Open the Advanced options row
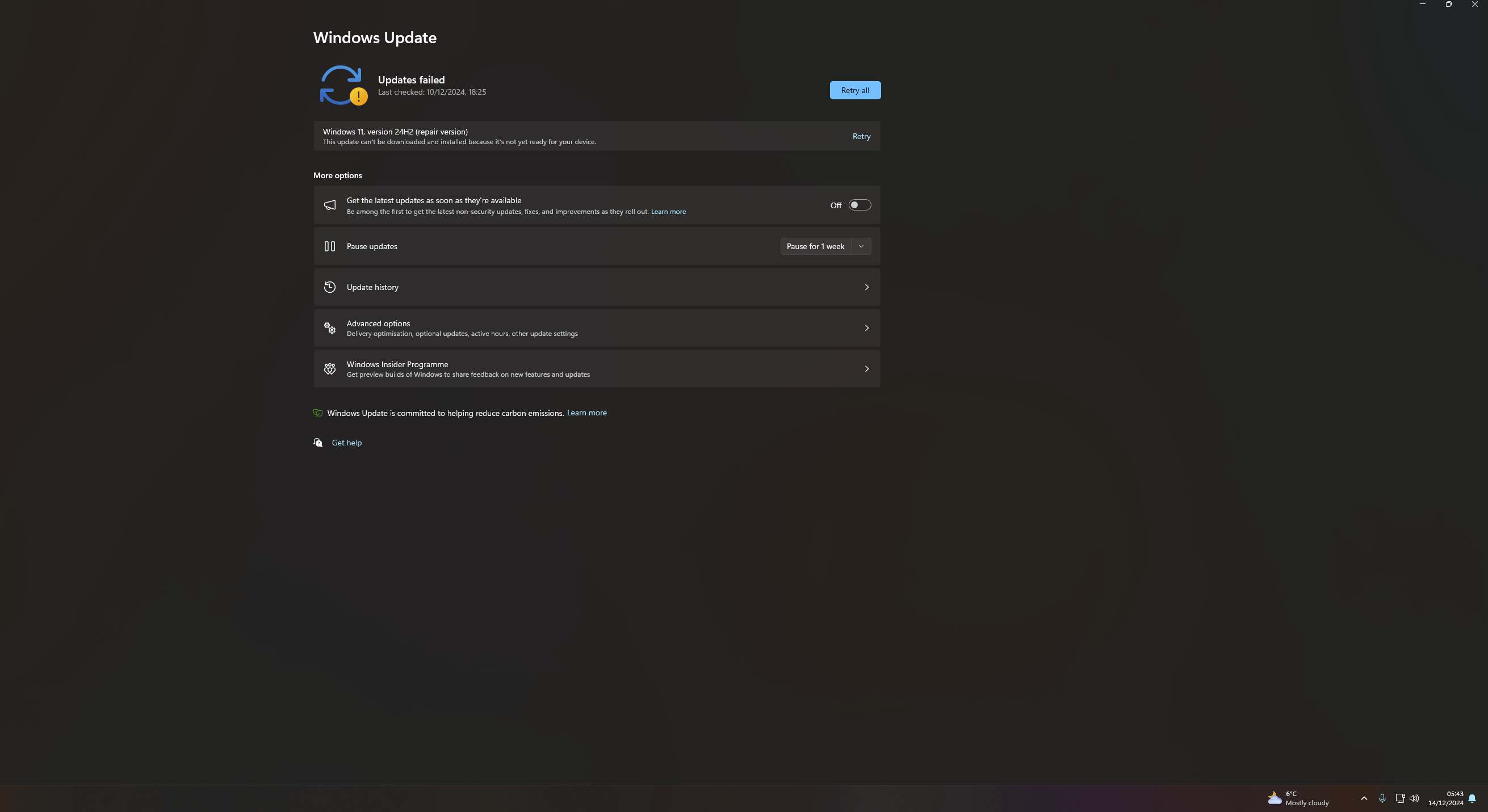 point(597,328)
